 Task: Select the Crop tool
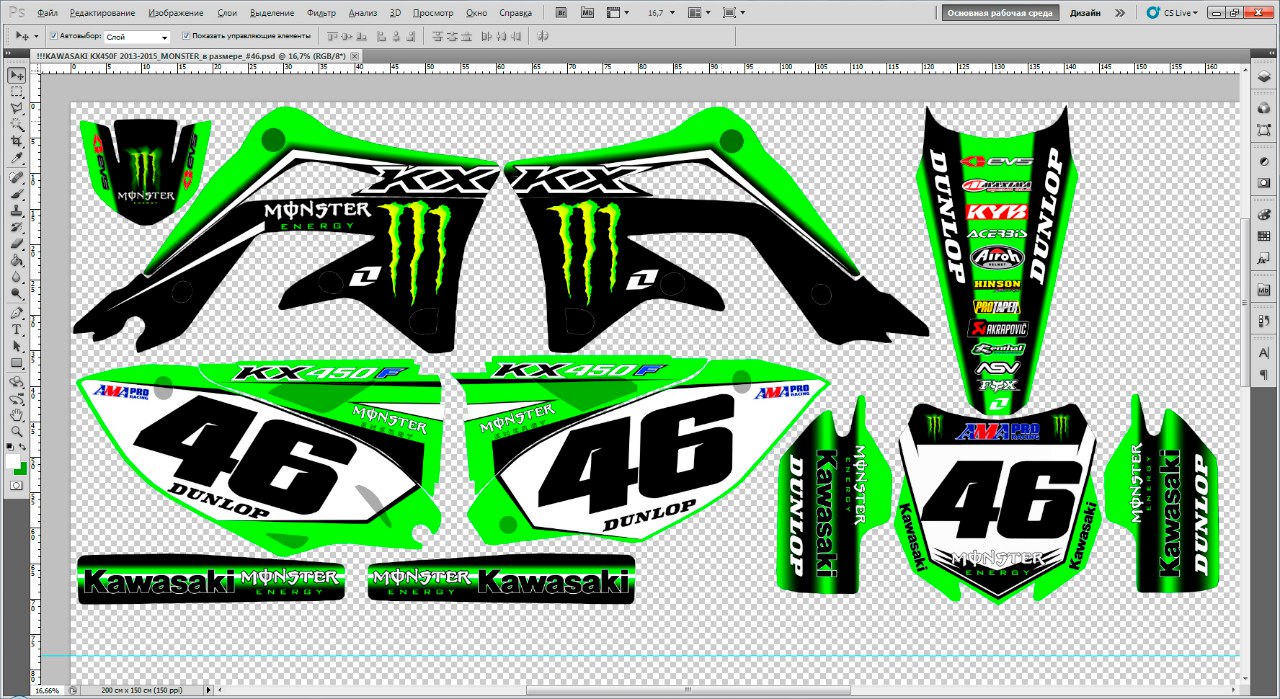(17, 142)
